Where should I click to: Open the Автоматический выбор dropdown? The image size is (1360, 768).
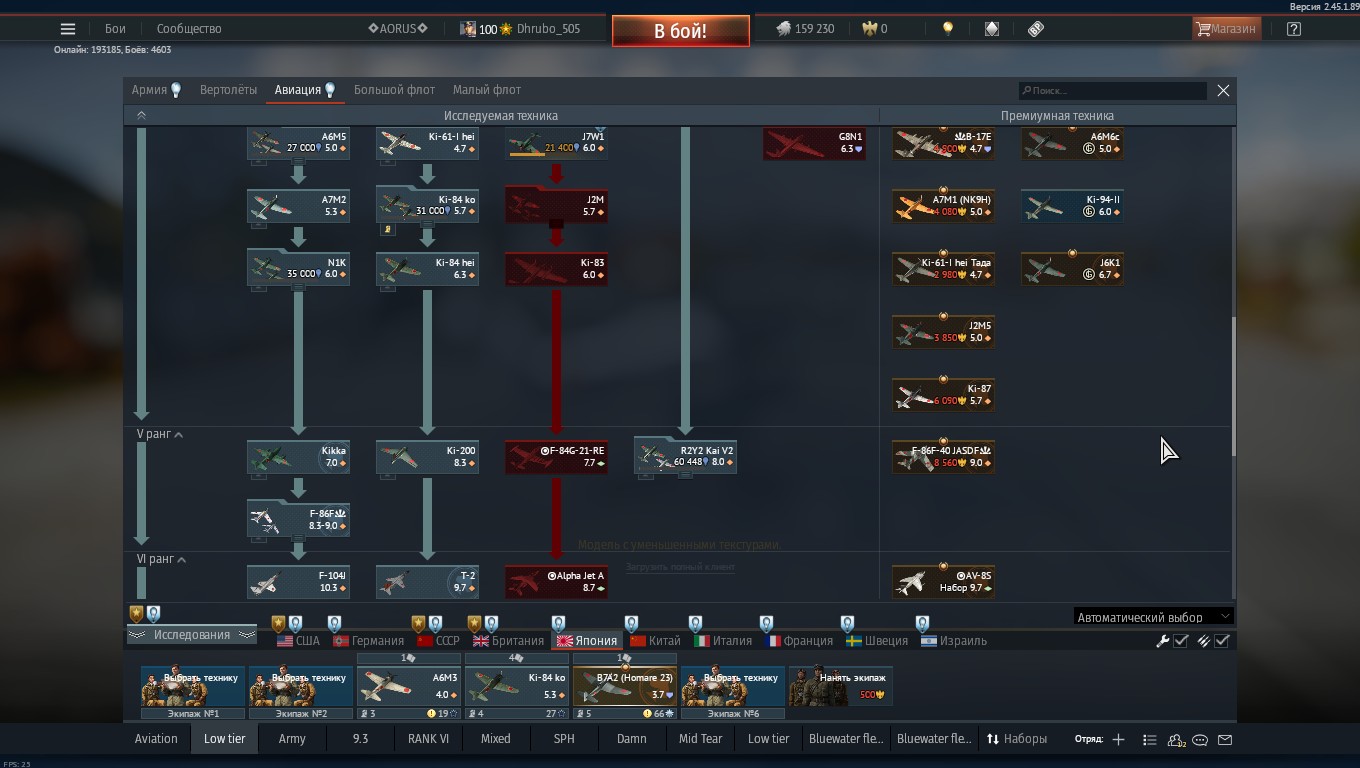(x=1153, y=617)
